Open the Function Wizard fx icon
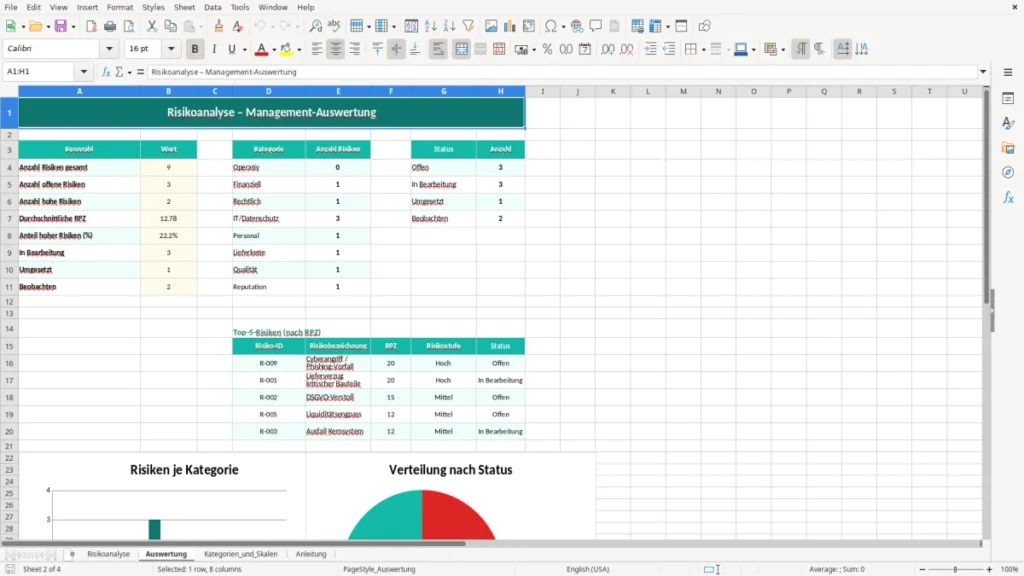This screenshot has height=576, width=1024. (x=106, y=72)
